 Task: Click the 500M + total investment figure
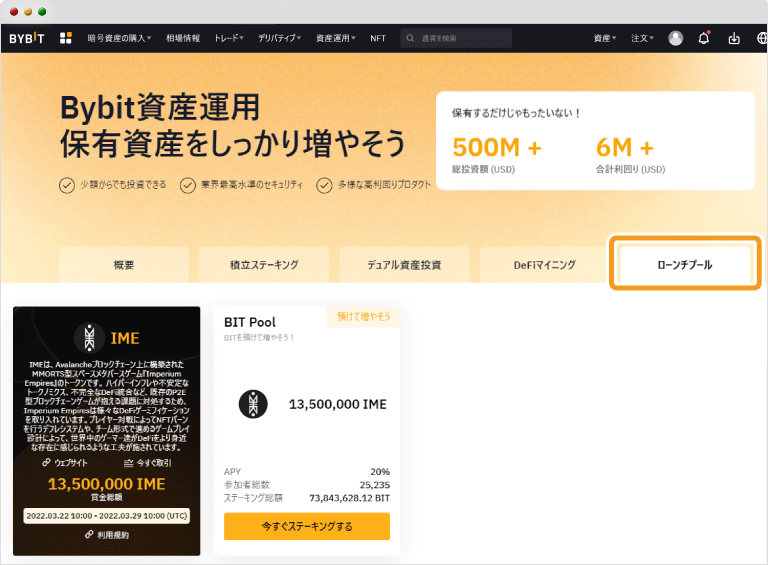pos(497,147)
